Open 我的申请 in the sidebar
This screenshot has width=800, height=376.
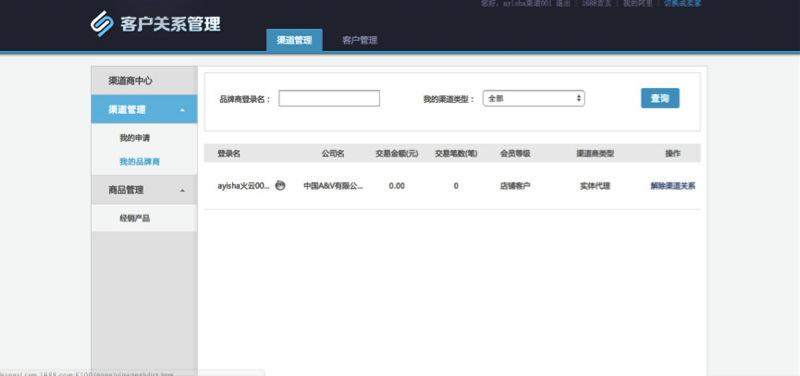[x=135, y=138]
